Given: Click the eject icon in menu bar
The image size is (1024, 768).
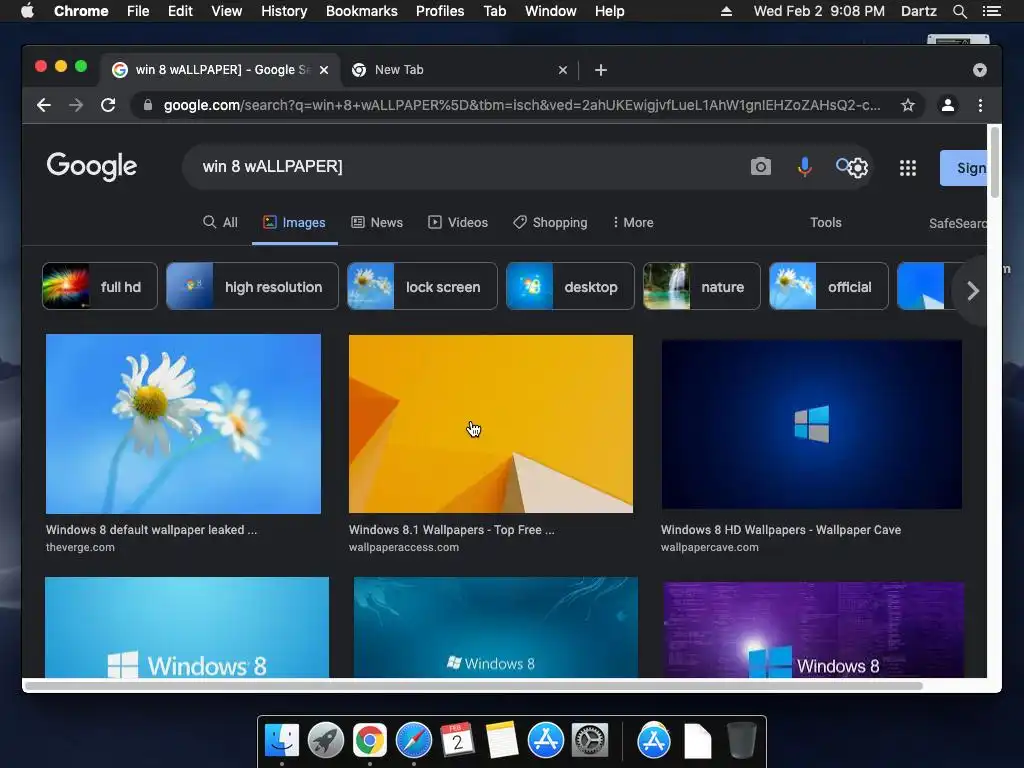Looking at the screenshot, I should 726,11.
